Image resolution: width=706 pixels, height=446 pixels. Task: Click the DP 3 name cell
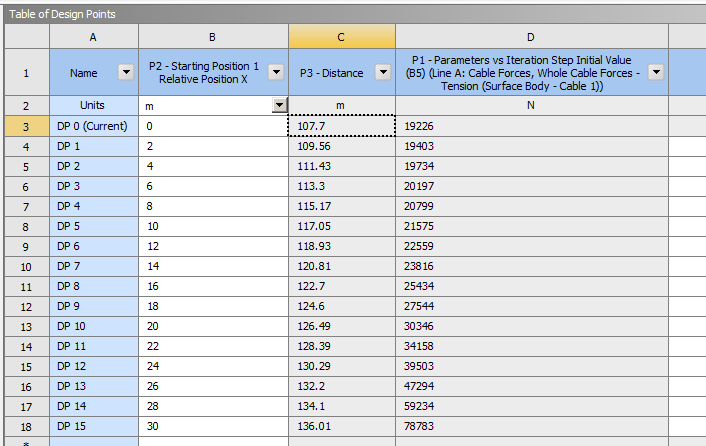click(x=94, y=186)
